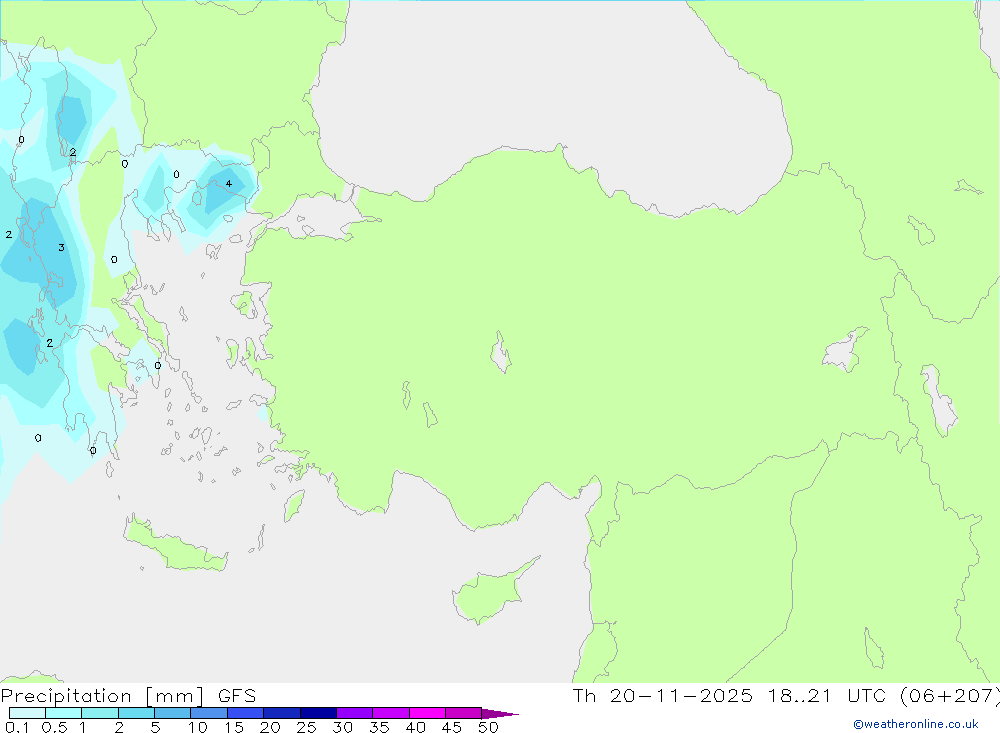Click the map precipitation value "3"

pyautogui.click(x=61, y=247)
